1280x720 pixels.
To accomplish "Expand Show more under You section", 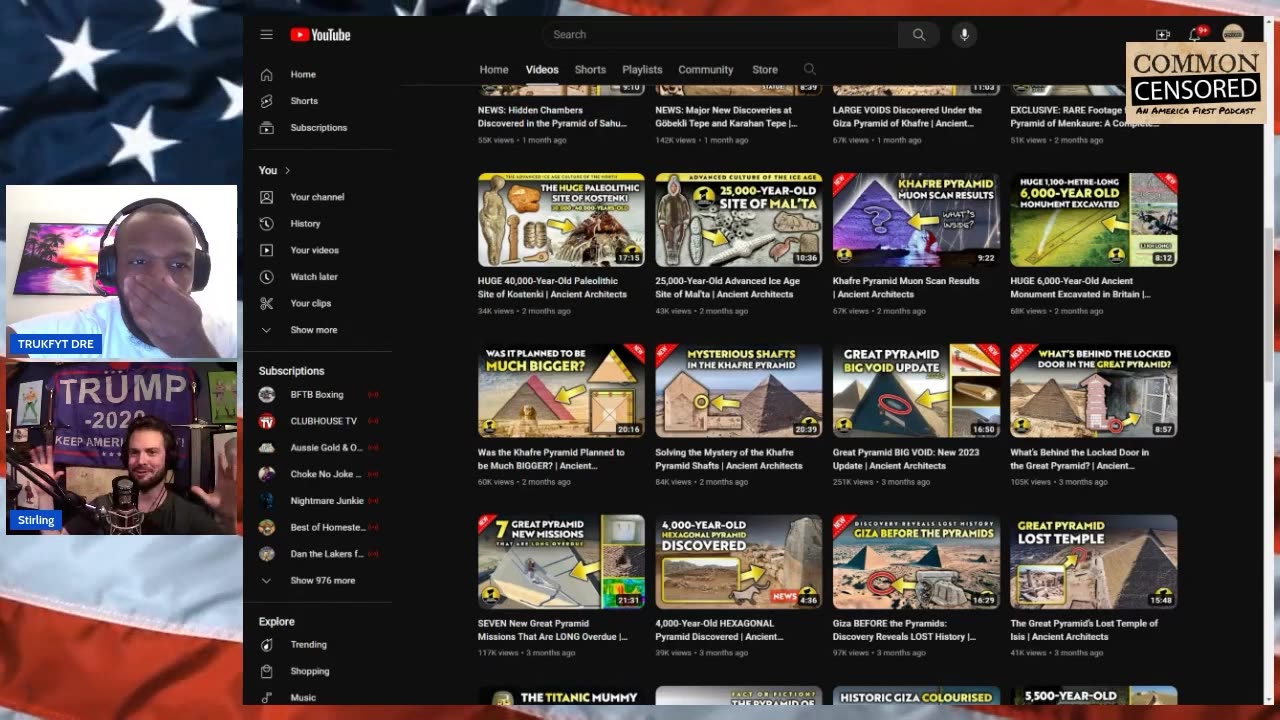I will click(314, 330).
